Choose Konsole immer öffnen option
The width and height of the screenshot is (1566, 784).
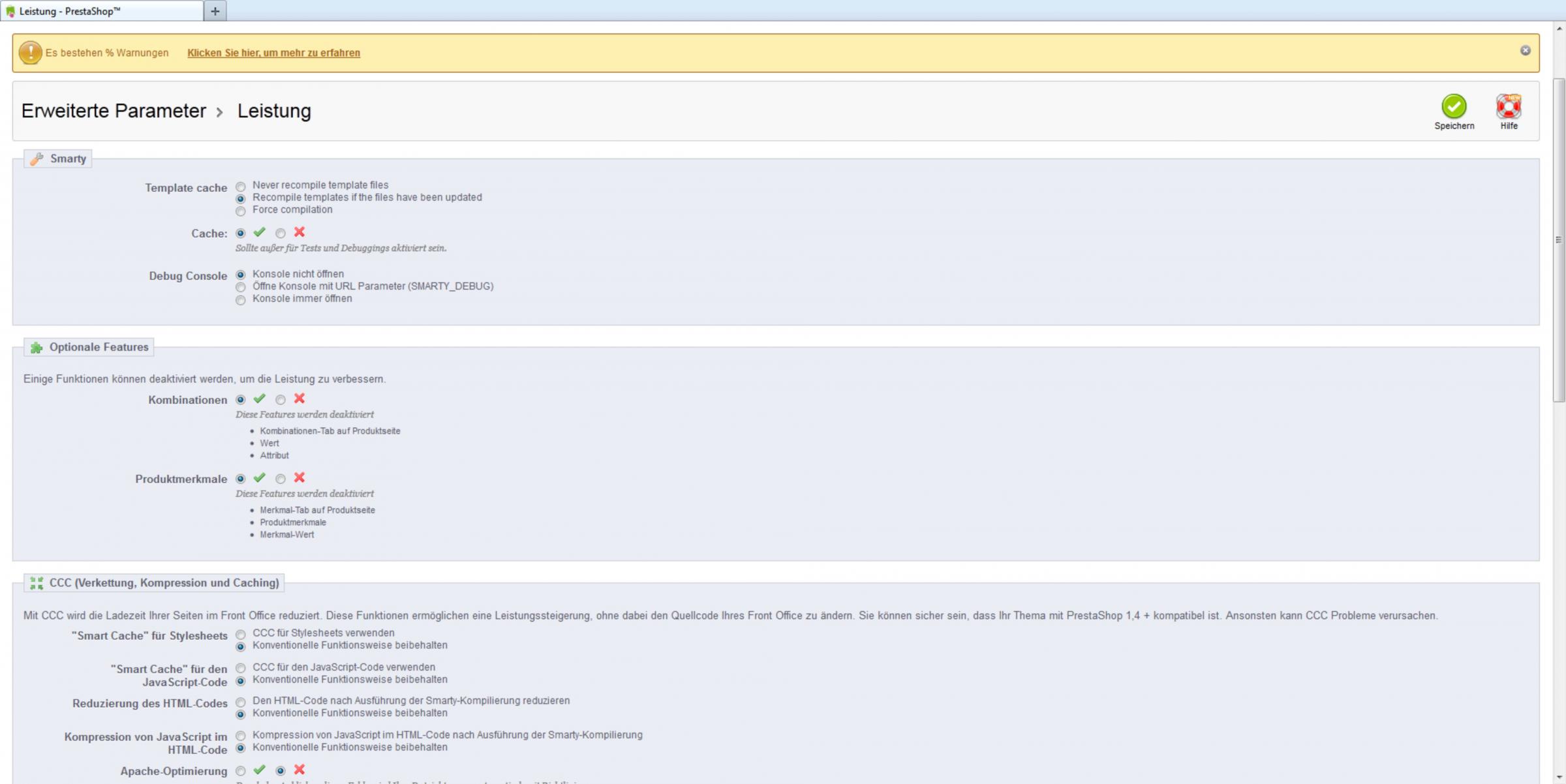pyautogui.click(x=241, y=300)
